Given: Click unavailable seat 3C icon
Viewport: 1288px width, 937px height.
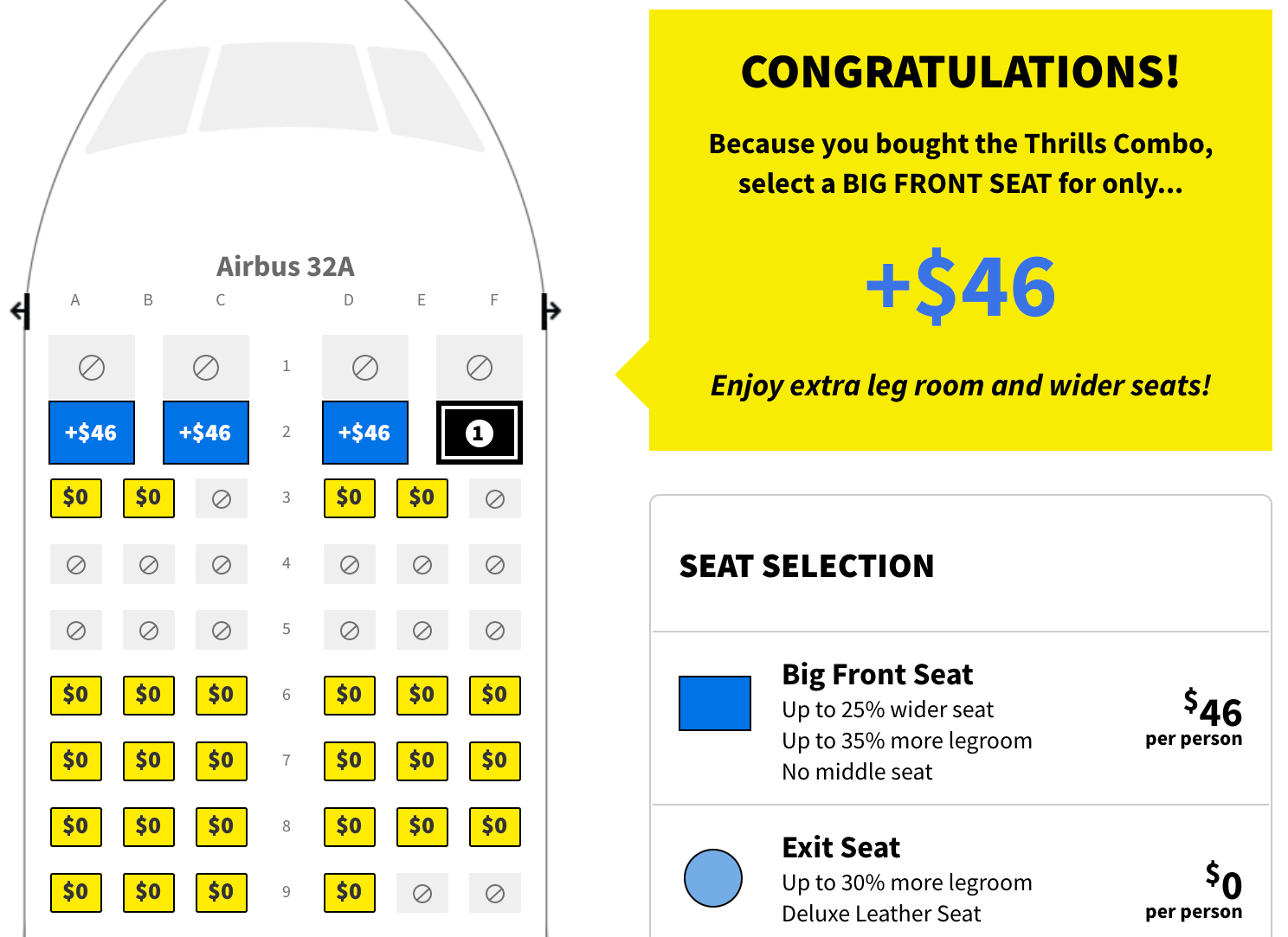Looking at the screenshot, I should coord(222,499).
